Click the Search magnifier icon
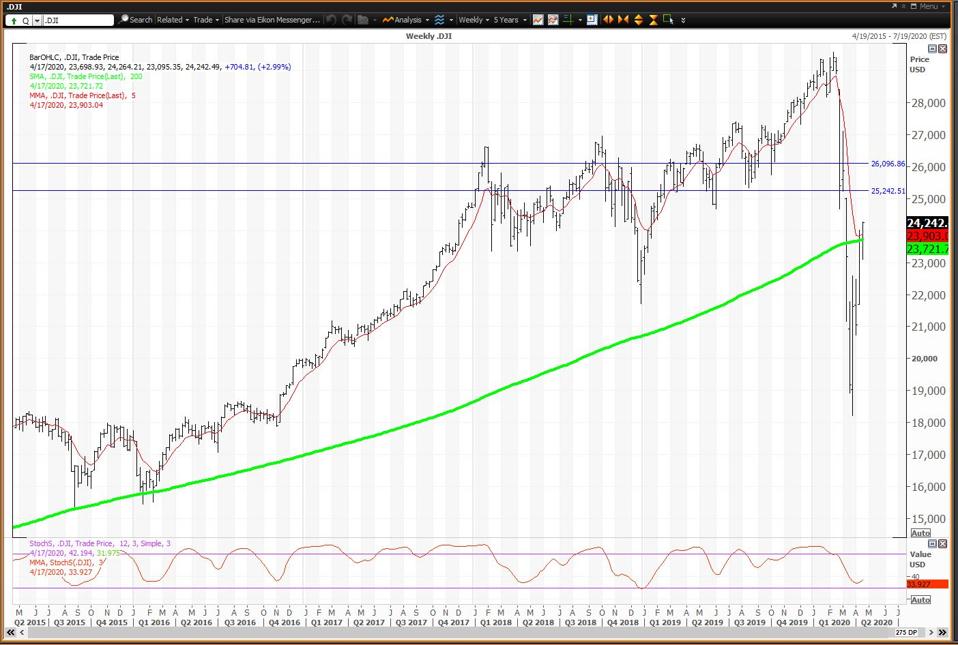The height and width of the screenshot is (645, 958). tap(125, 20)
